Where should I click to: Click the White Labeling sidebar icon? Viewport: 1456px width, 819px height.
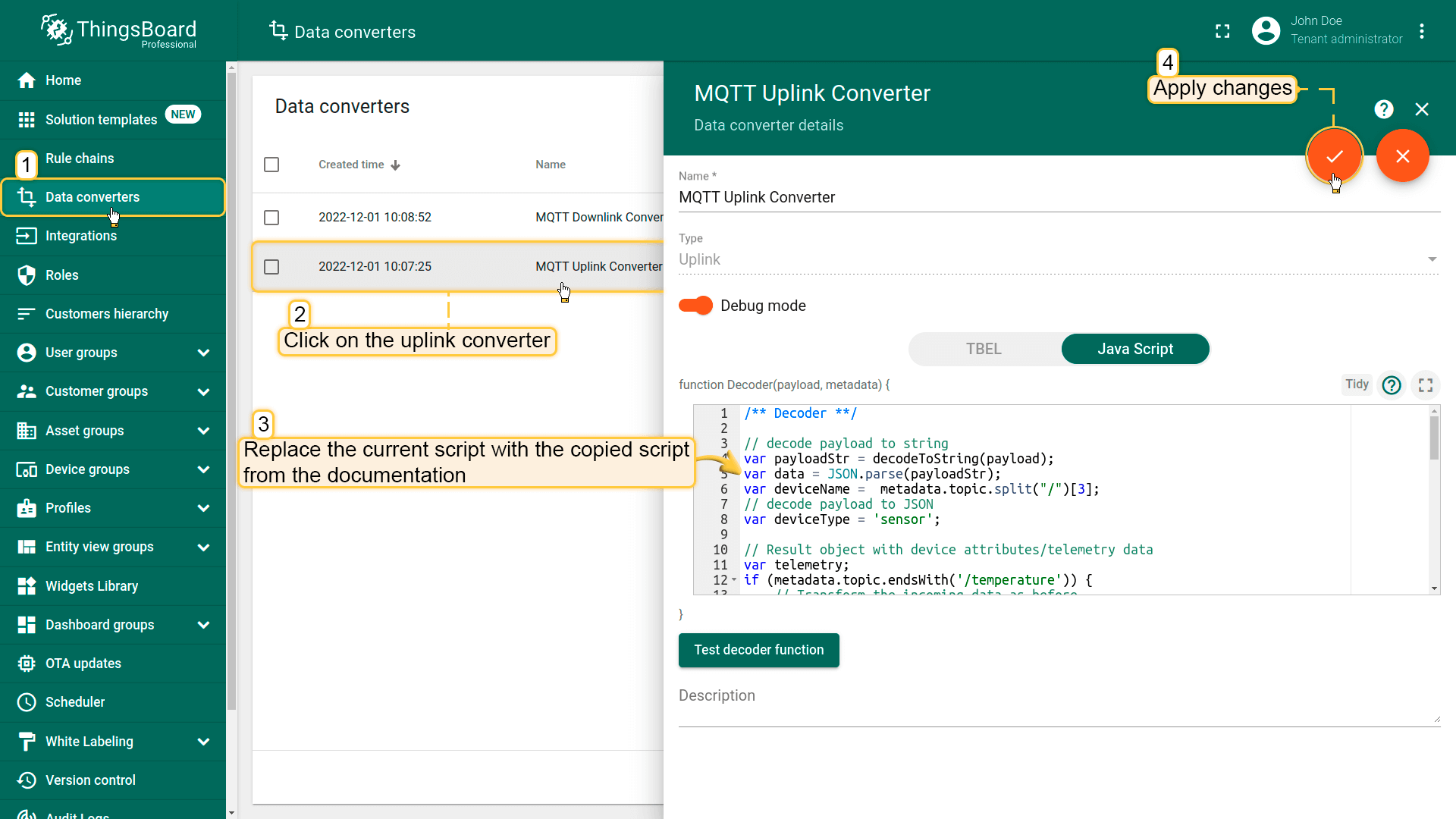26,741
